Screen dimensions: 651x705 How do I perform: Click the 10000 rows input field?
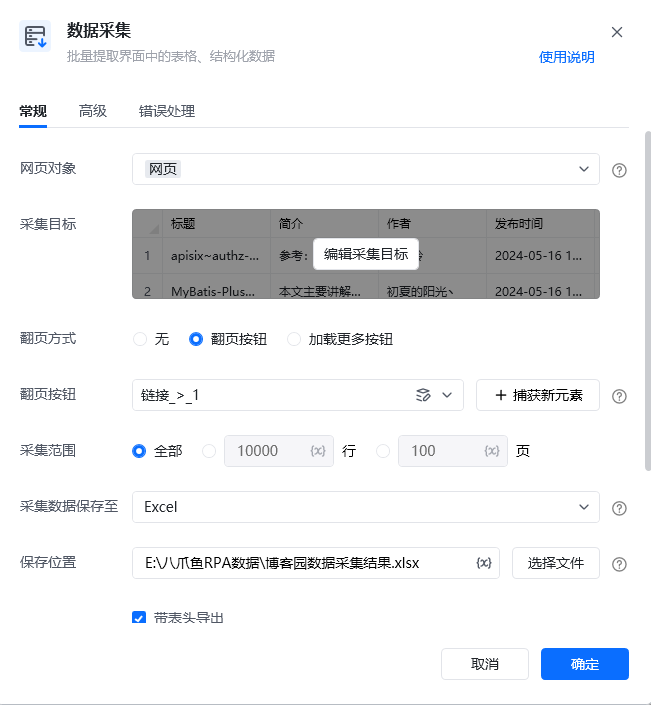click(x=279, y=451)
